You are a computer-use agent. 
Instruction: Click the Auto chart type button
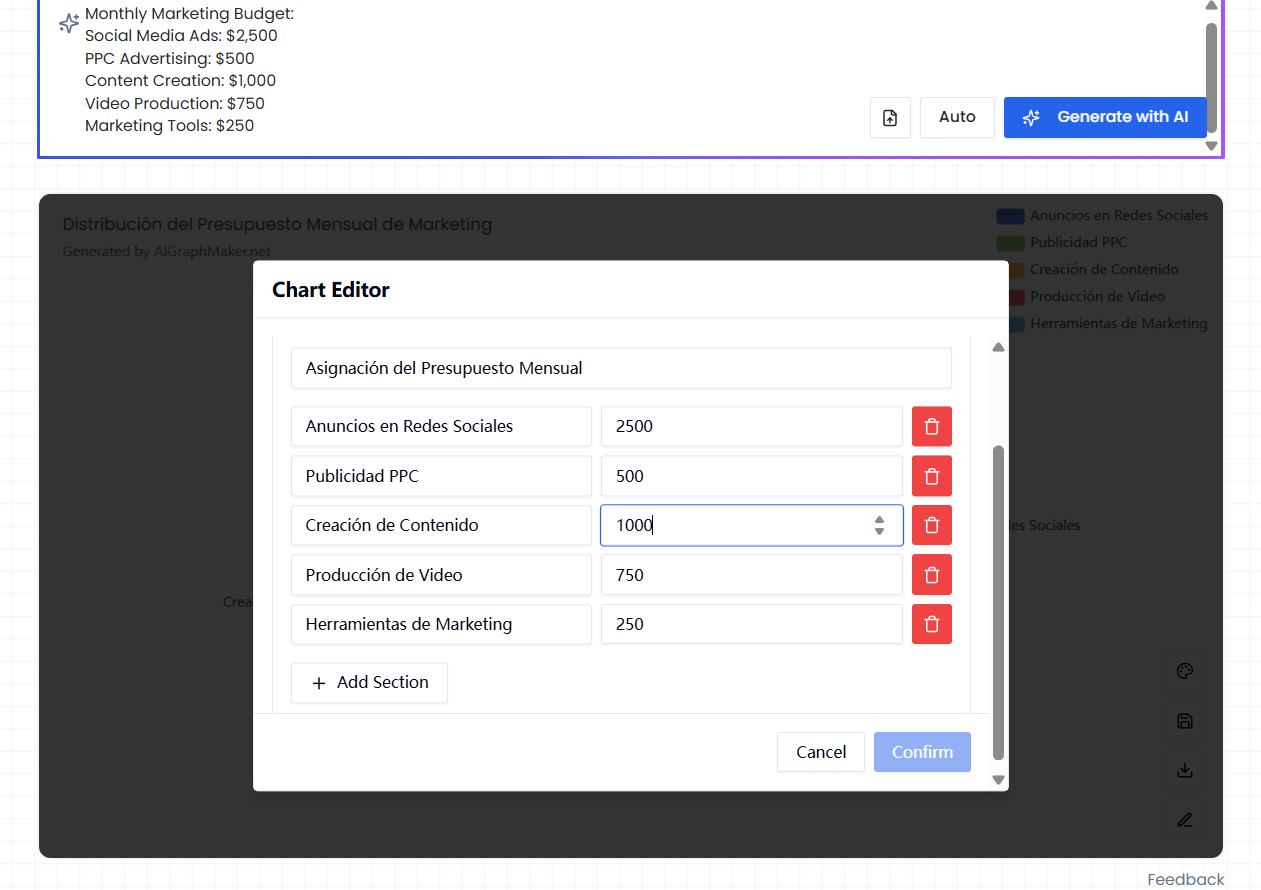click(x=957, y=117)
